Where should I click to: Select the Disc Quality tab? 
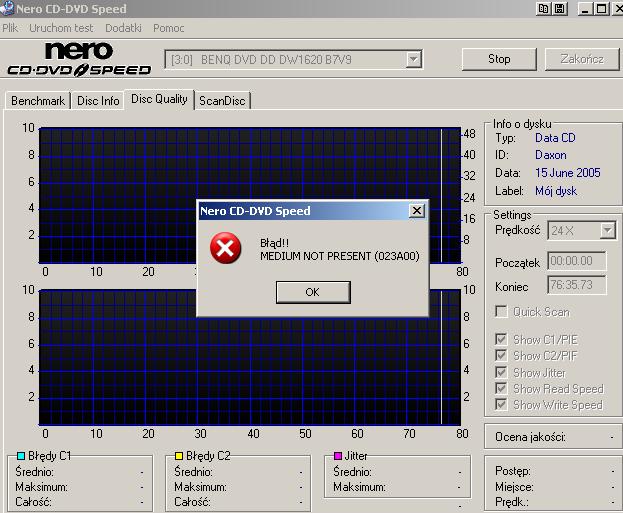[x=159, y=99]
